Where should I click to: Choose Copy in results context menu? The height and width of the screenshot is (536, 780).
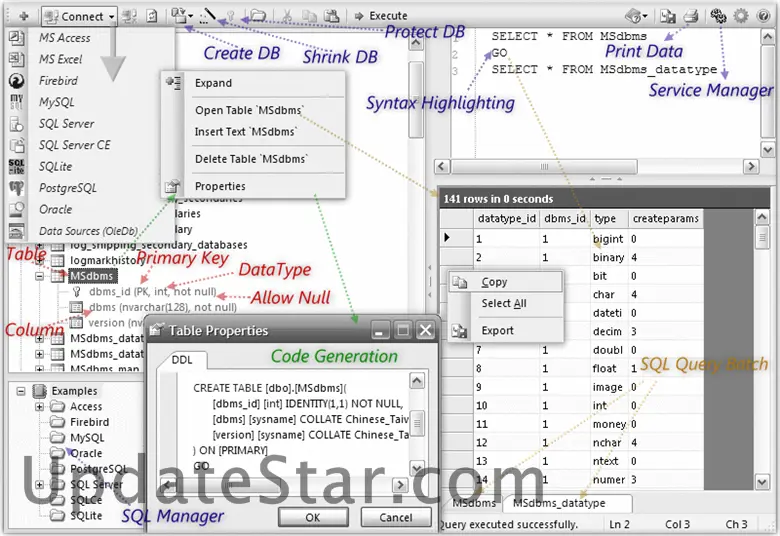506,282
